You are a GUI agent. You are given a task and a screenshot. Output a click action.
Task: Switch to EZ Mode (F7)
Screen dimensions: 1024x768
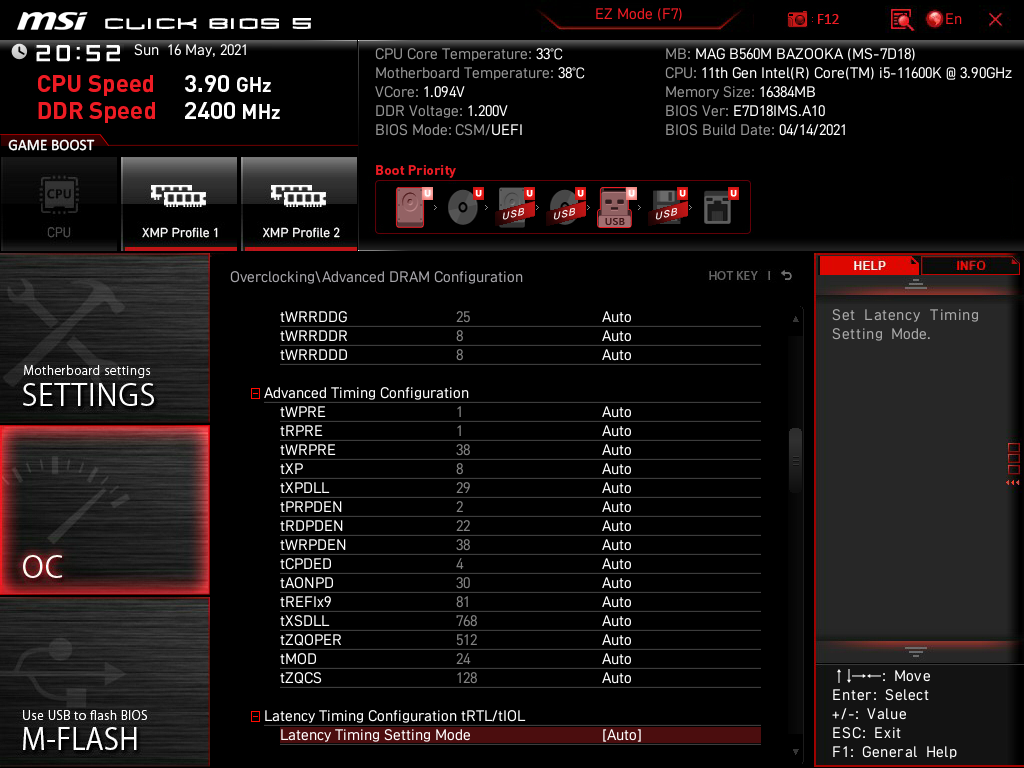638,14
